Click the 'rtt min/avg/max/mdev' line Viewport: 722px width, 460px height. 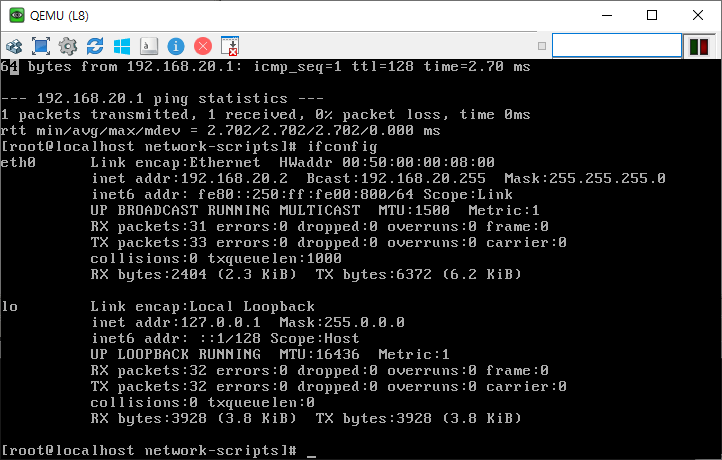point(221,130)
